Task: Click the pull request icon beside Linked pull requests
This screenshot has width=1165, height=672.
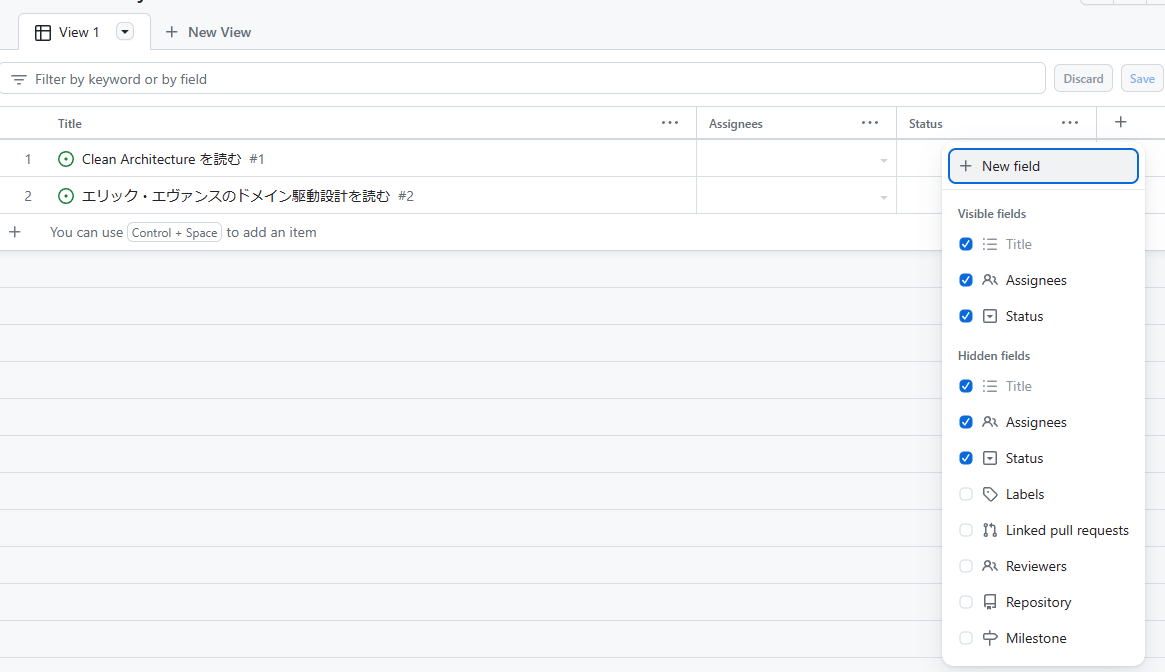Action: coord(990,530)
